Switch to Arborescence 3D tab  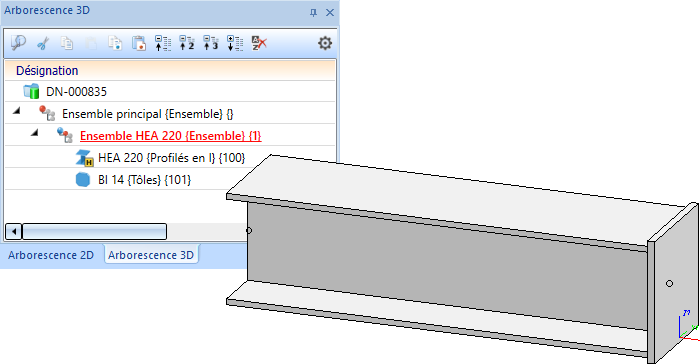pos(151,255)
